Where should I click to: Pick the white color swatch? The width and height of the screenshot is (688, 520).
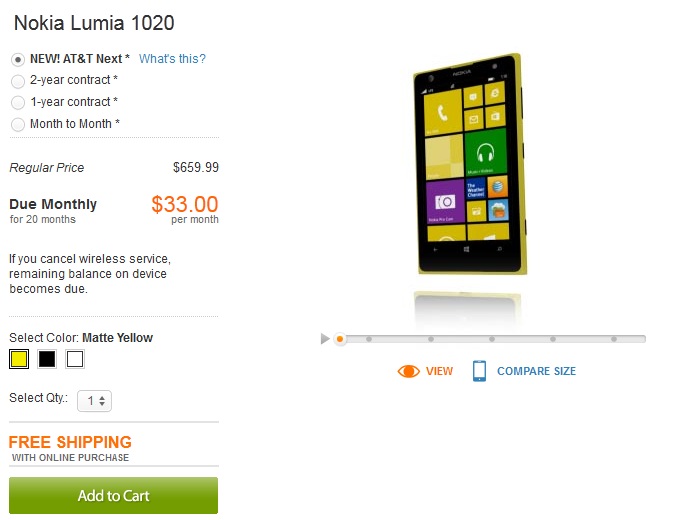[75, 359]
